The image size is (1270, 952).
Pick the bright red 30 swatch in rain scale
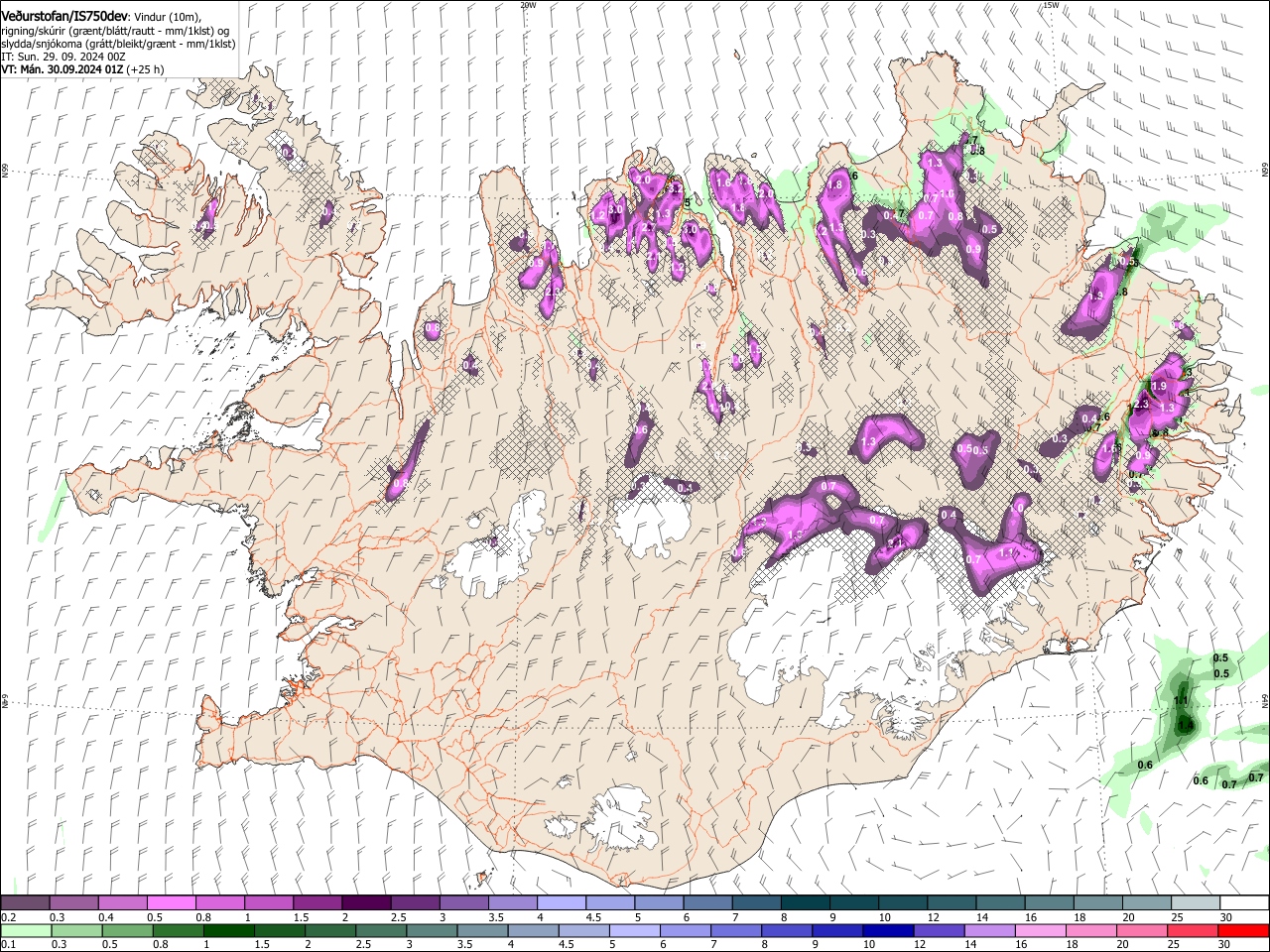point(1244,930)
